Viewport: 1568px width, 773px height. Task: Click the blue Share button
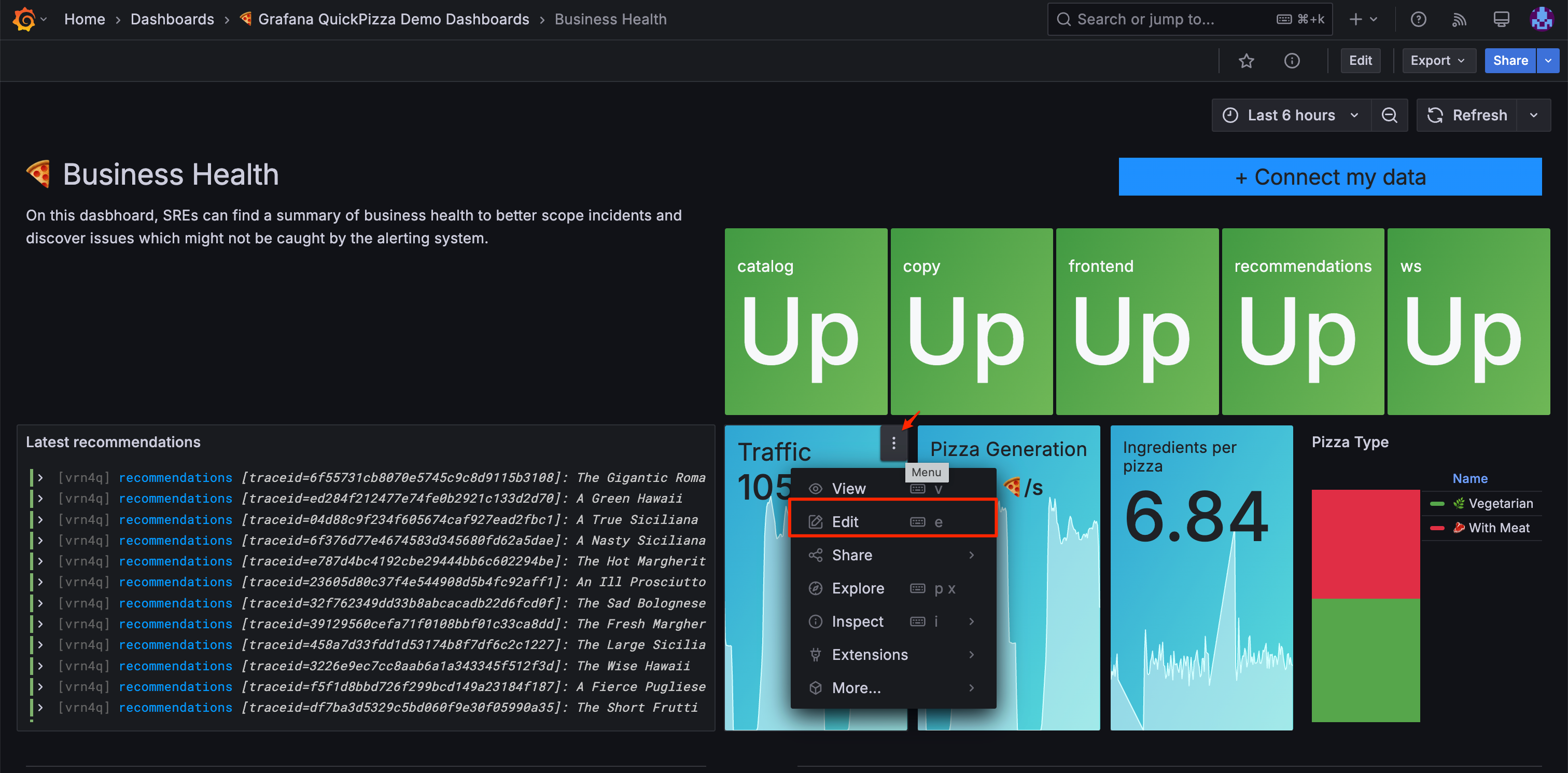[1509, 61]
